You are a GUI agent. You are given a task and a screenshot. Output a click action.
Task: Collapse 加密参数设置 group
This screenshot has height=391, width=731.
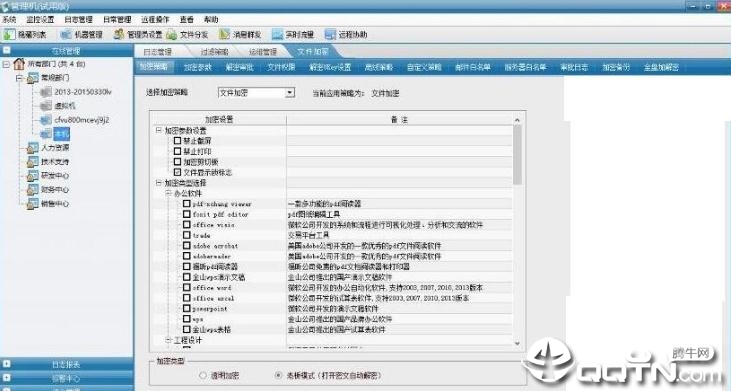tap(159, 130)
